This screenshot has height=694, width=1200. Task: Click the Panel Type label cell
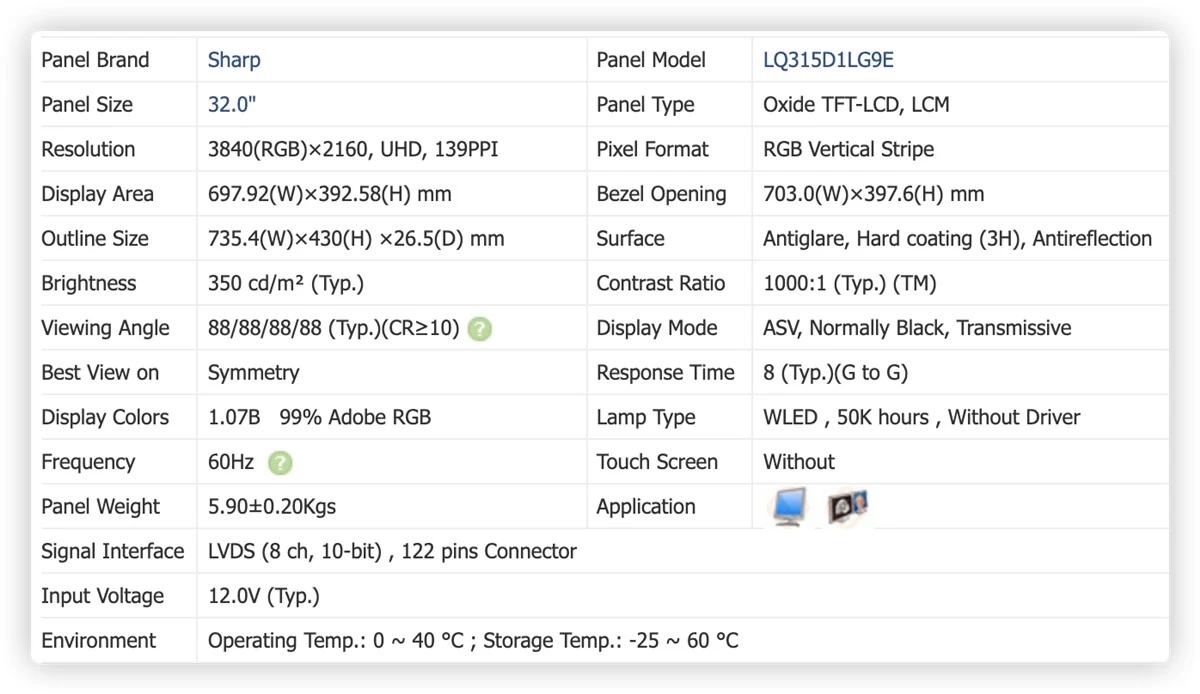click(670, 104)
